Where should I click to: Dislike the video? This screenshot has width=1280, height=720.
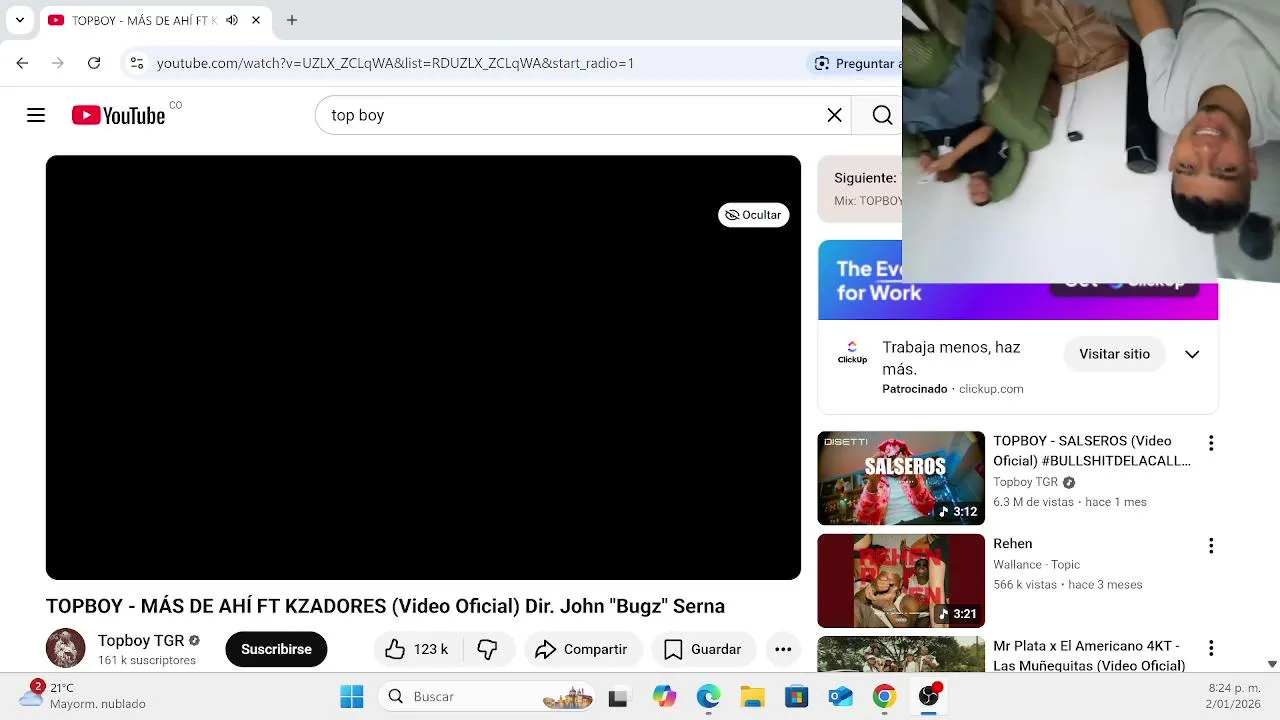click(x=487, y=649)
